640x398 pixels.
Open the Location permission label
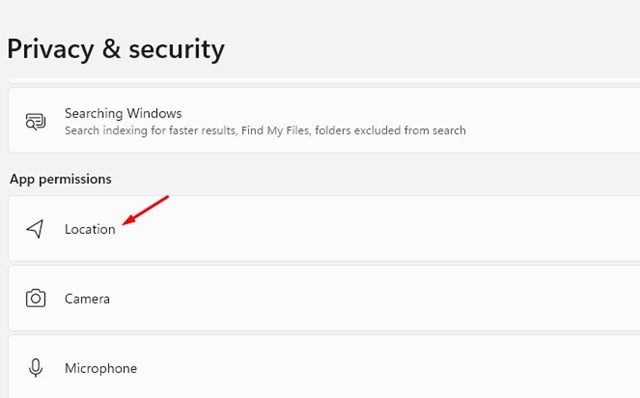click(90, 229)
